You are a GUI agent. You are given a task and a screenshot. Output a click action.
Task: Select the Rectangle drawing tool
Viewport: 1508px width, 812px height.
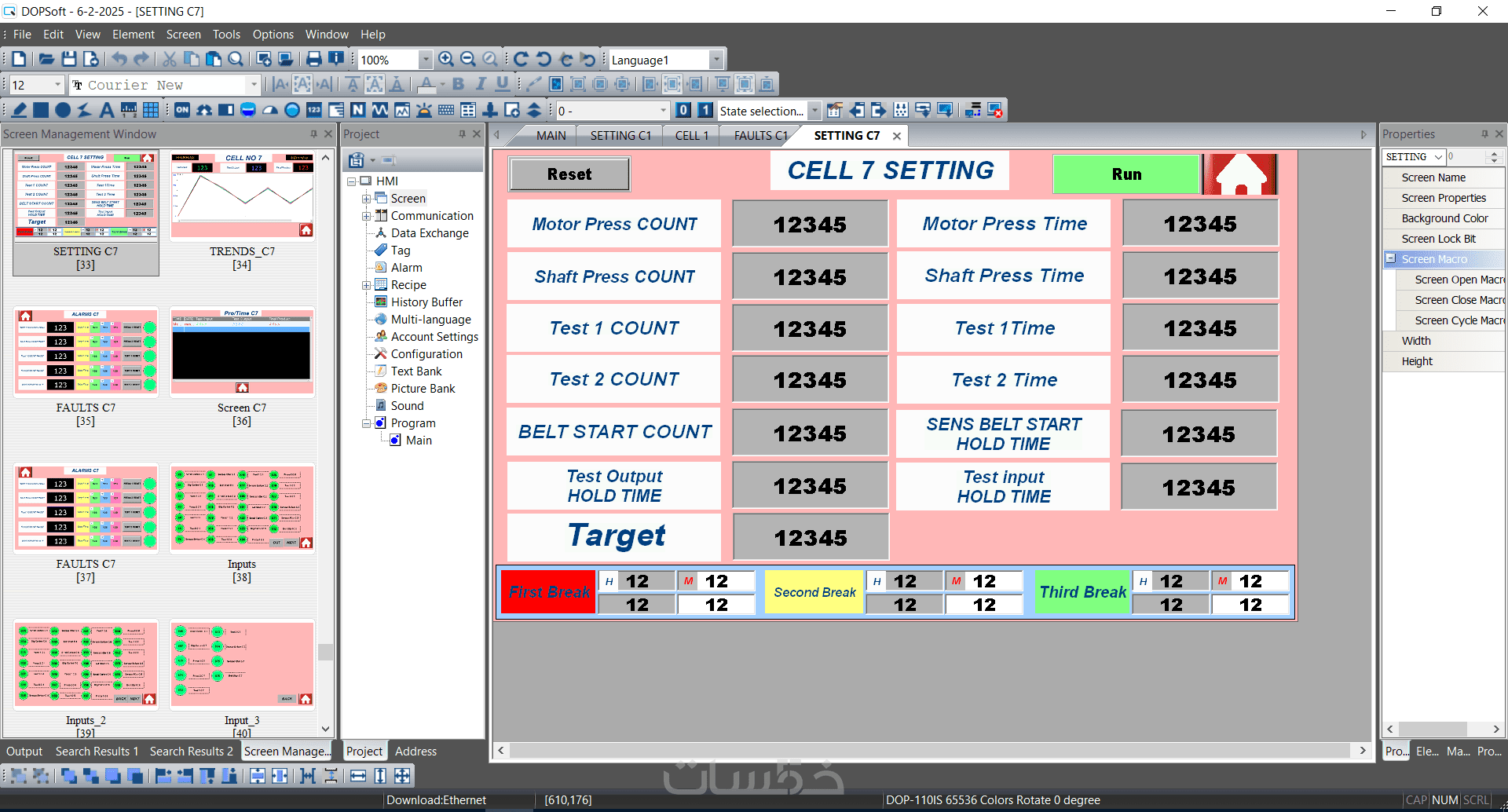[41, 110]
